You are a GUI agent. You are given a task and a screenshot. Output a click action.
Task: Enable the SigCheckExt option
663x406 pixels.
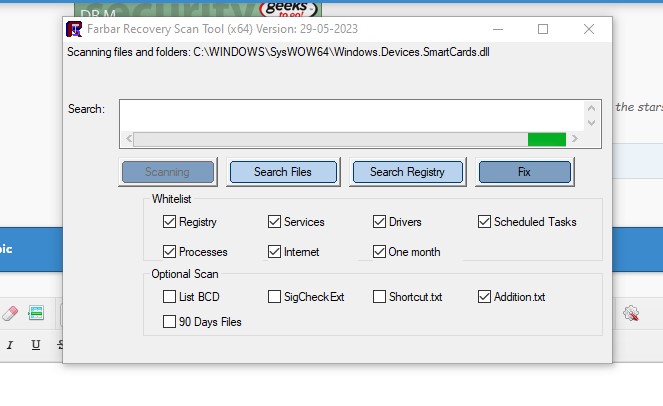(x=274, y=296)
